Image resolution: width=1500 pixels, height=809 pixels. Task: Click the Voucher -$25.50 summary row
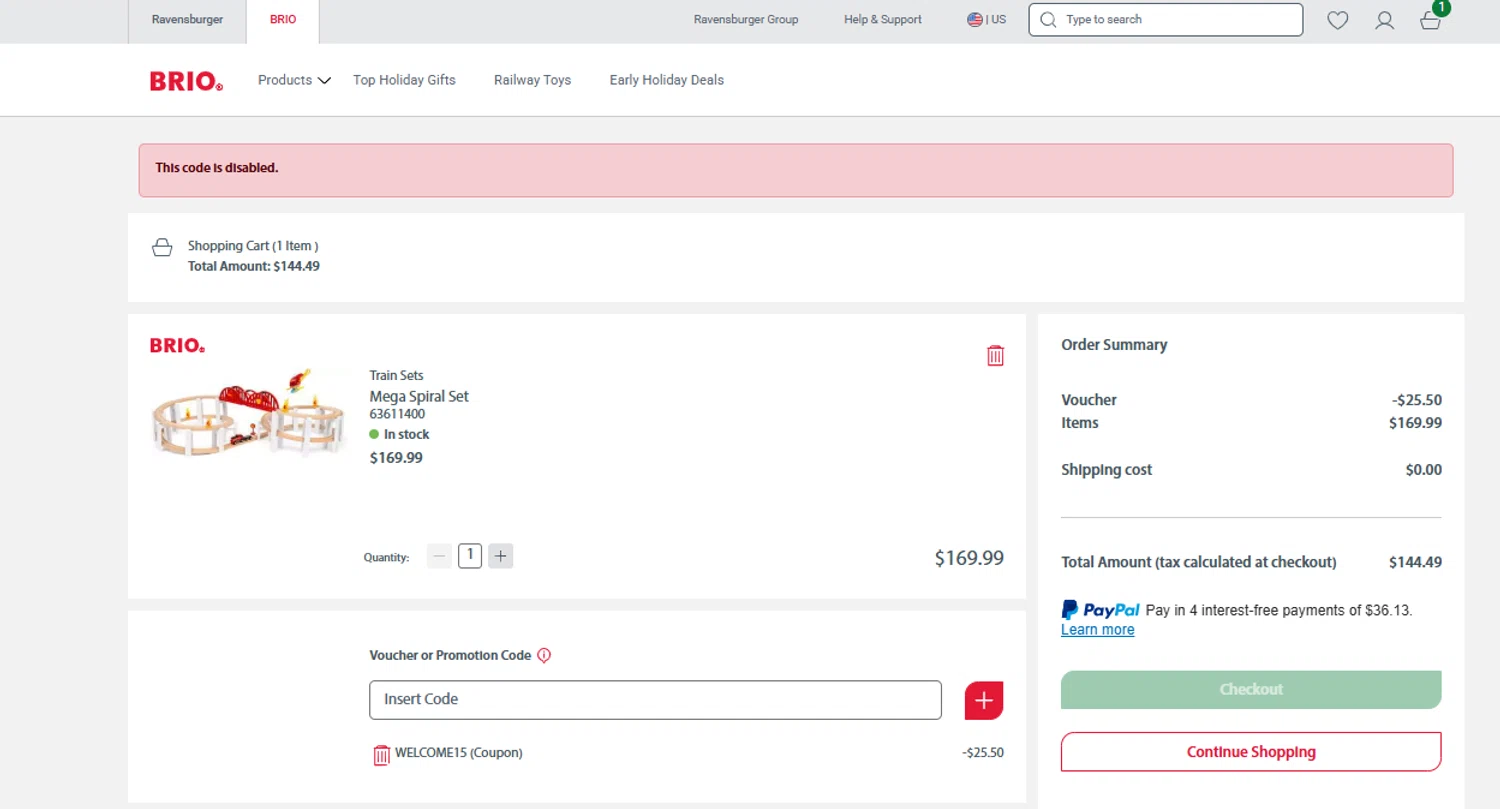1251,400
